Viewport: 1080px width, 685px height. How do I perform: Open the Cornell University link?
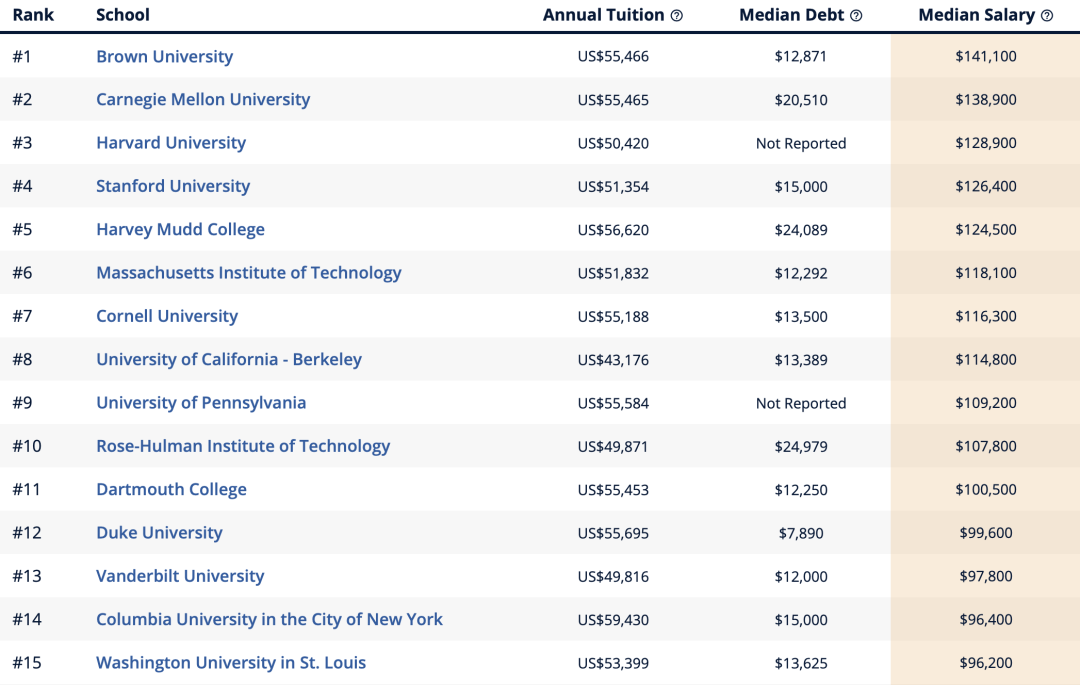(x=167, y=317)
